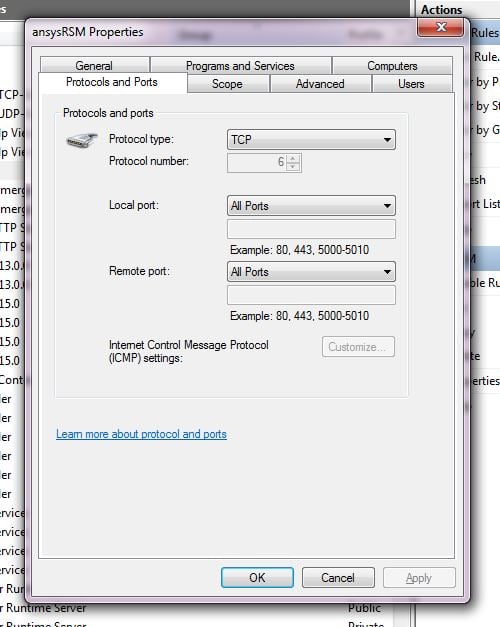This screenshot has height=627, width=500.
Task: Close the ansysRSM Properties dialog
Action: pyautogui.click(x=440, y=27)
